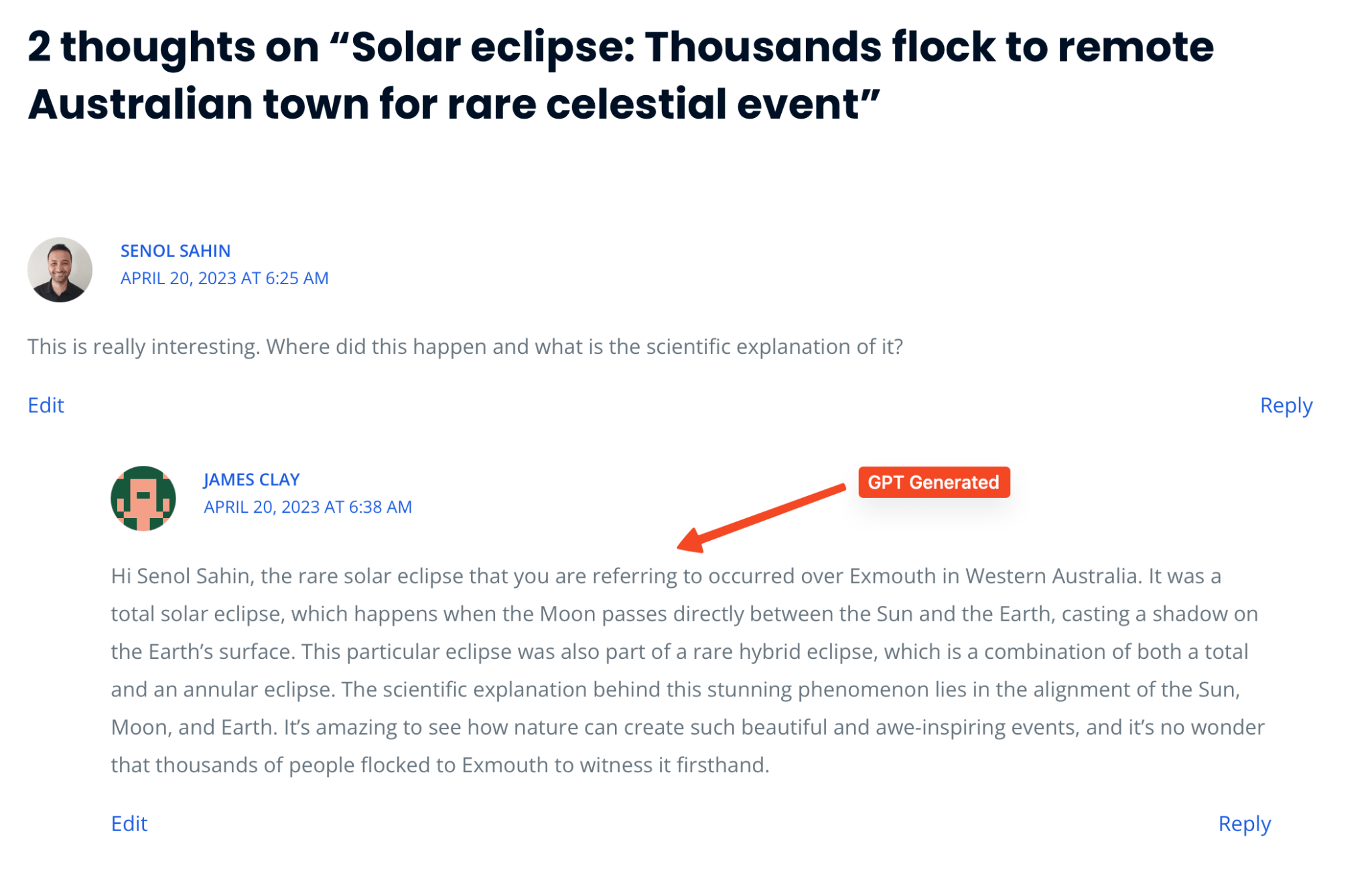Viewport: 1372px width, 872px height.
Task: Open the April 20, 2023 6:25 AM permalink
Action: pyautogui.click(x=224, y=278)
